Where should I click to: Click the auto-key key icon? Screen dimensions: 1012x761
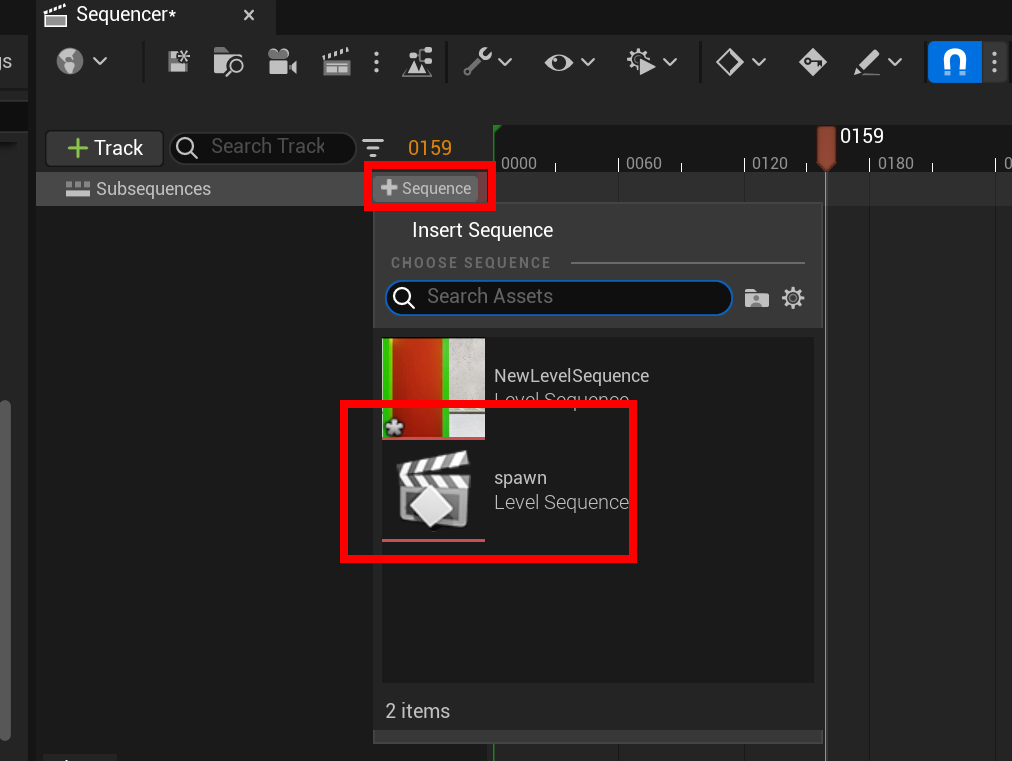tap(812, 62)
